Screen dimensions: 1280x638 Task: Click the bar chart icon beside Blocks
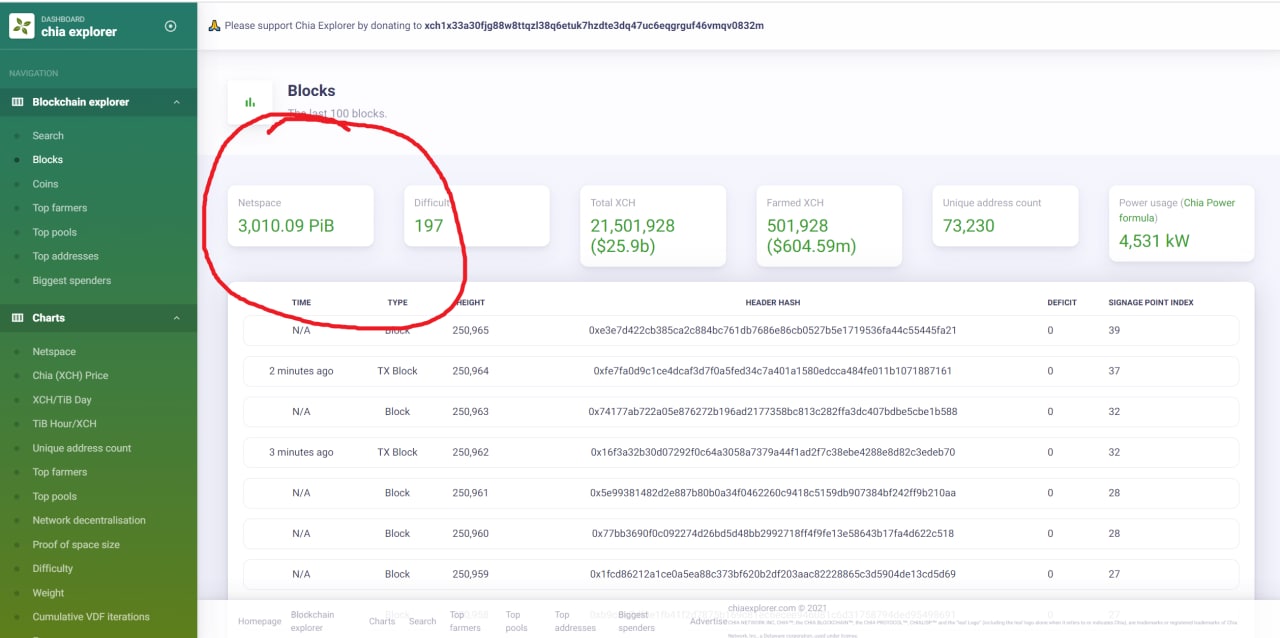coord(250,102)
